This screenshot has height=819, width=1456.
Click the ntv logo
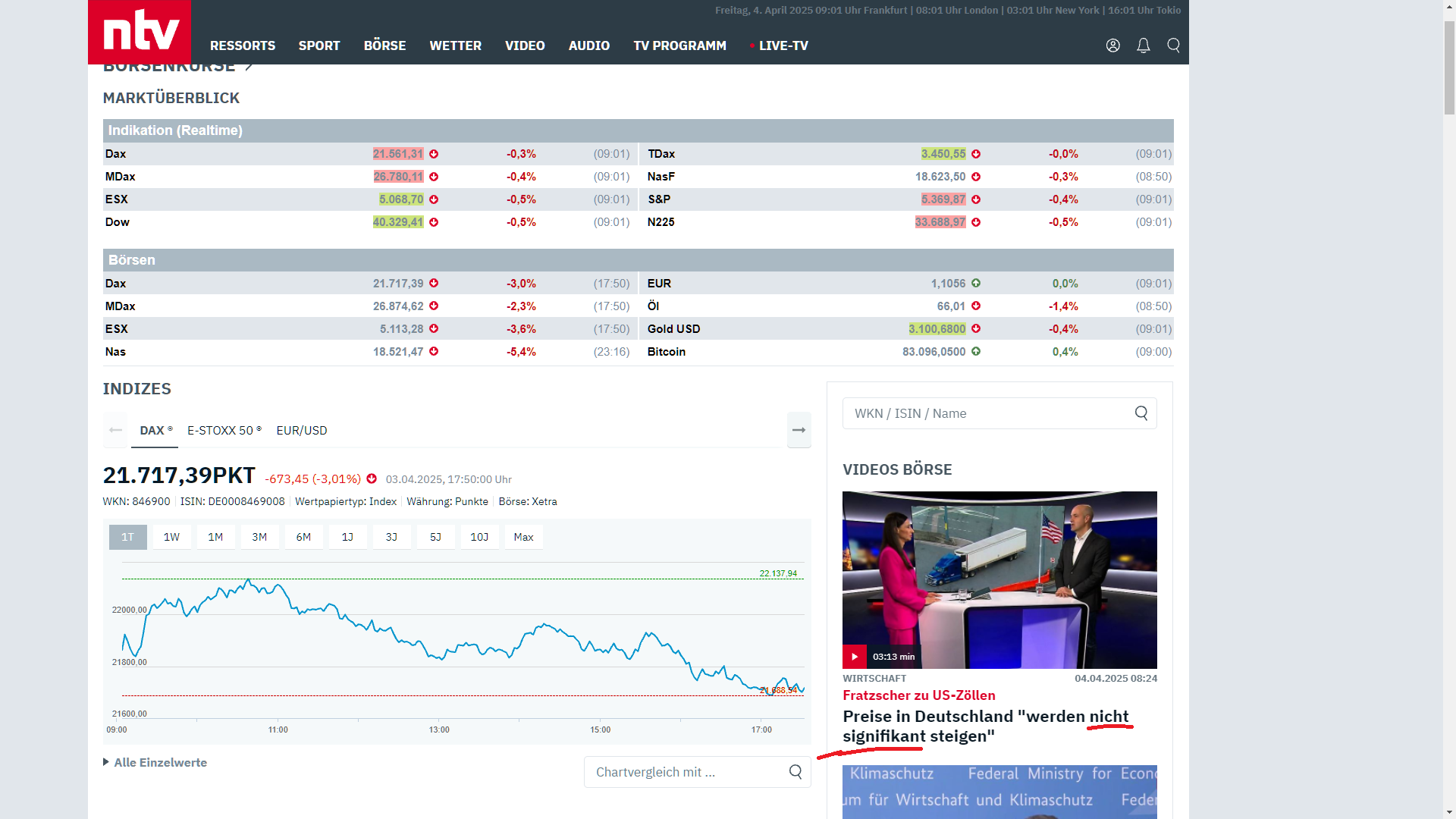coord(140,32)
